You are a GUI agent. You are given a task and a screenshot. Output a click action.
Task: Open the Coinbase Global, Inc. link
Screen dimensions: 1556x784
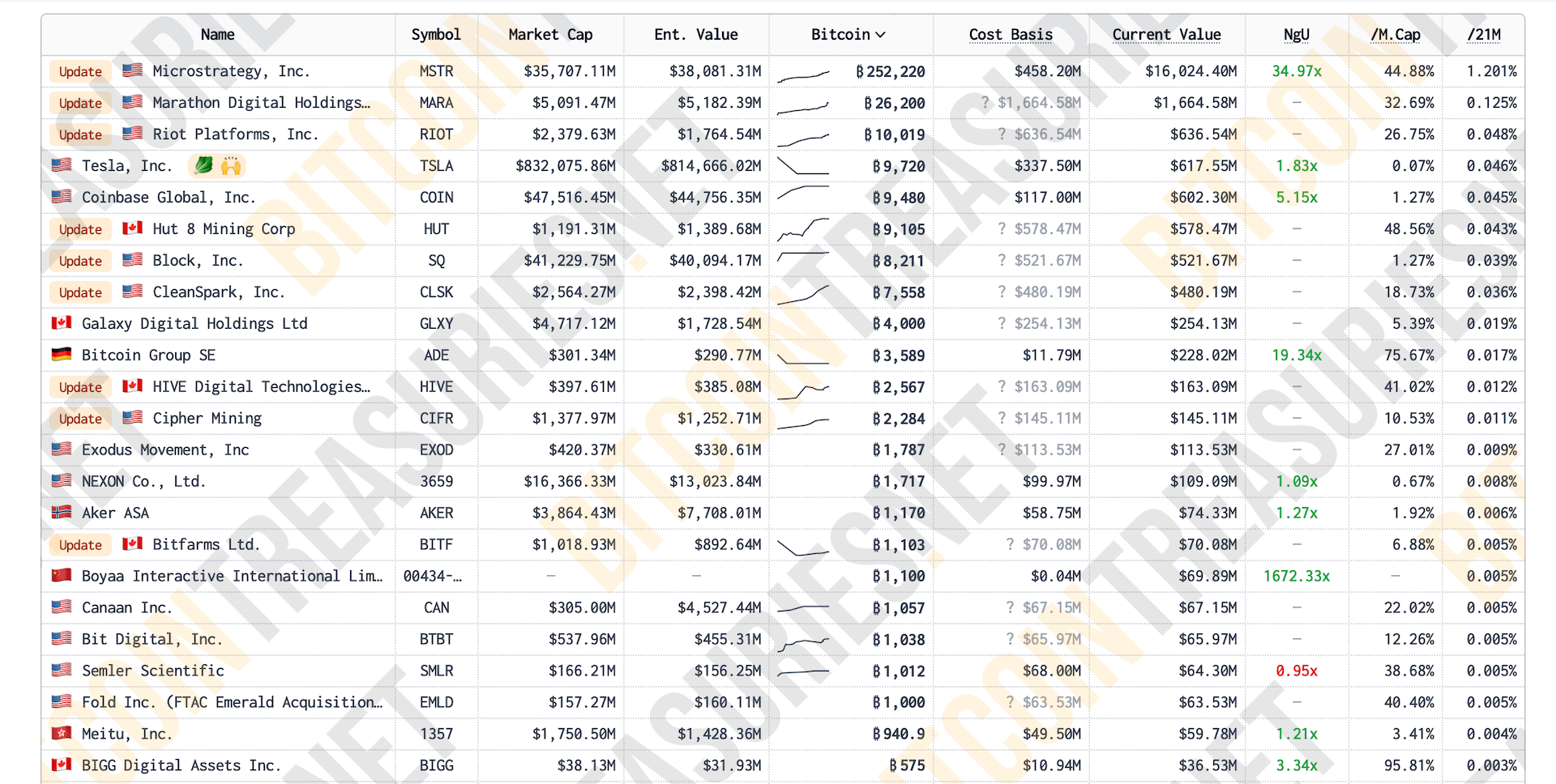pos(169,198)
